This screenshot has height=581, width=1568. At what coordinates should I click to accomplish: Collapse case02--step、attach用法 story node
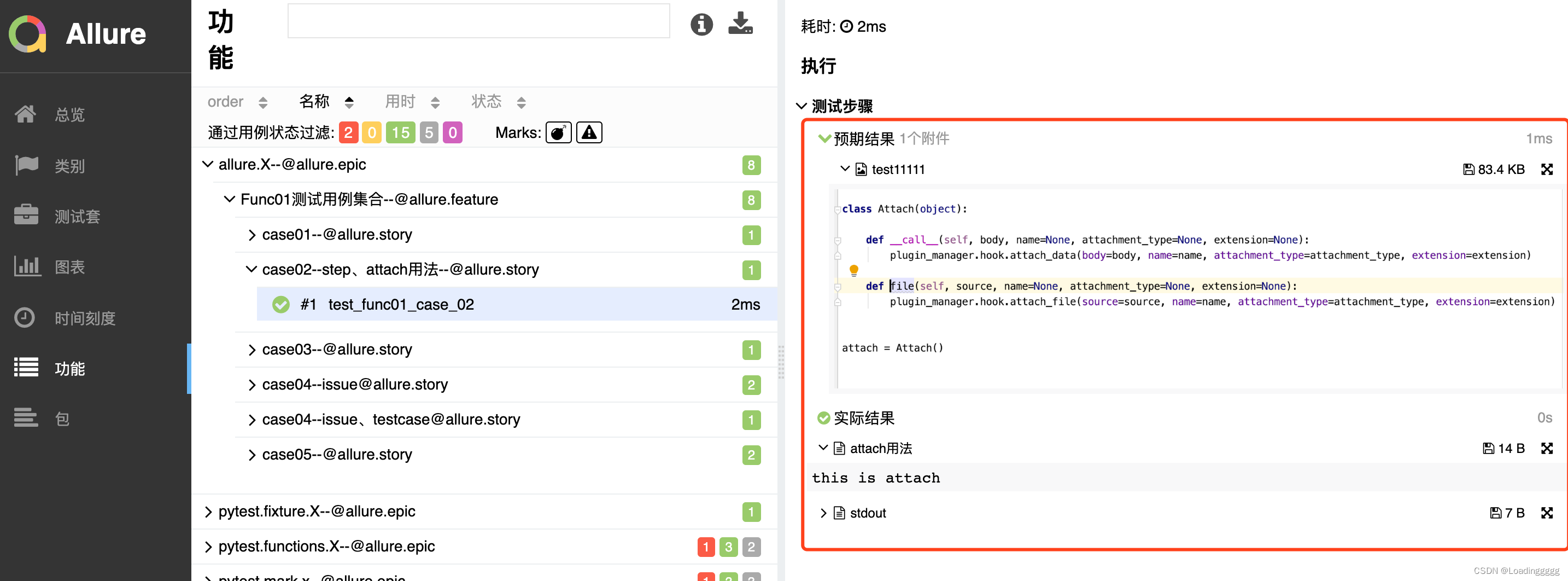tap(251, 269)
